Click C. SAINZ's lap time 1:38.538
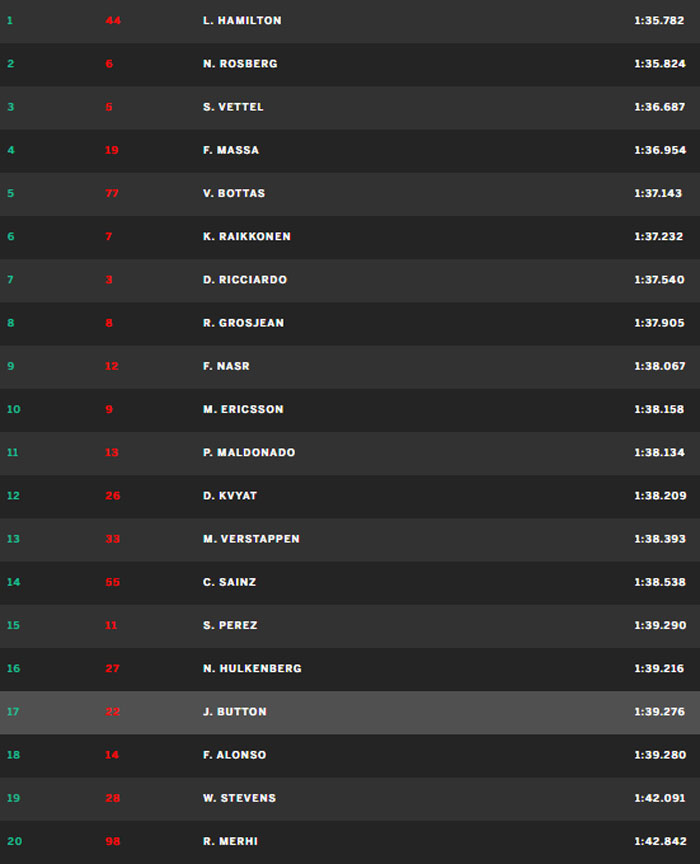Screen dimensions: 700x864 tap(660, 582)
